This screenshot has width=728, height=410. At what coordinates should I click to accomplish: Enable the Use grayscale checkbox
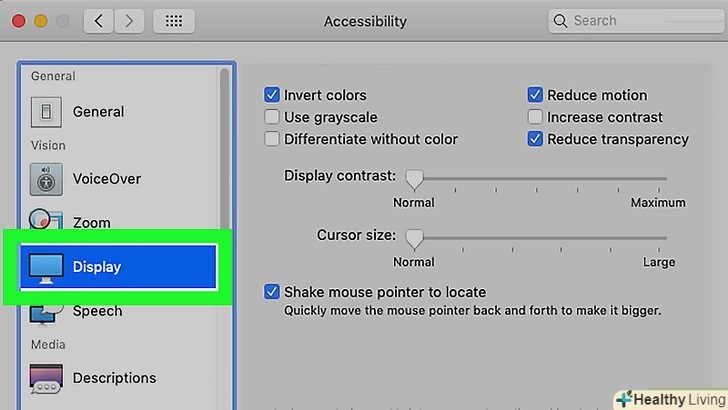click(x=272, y=118)
